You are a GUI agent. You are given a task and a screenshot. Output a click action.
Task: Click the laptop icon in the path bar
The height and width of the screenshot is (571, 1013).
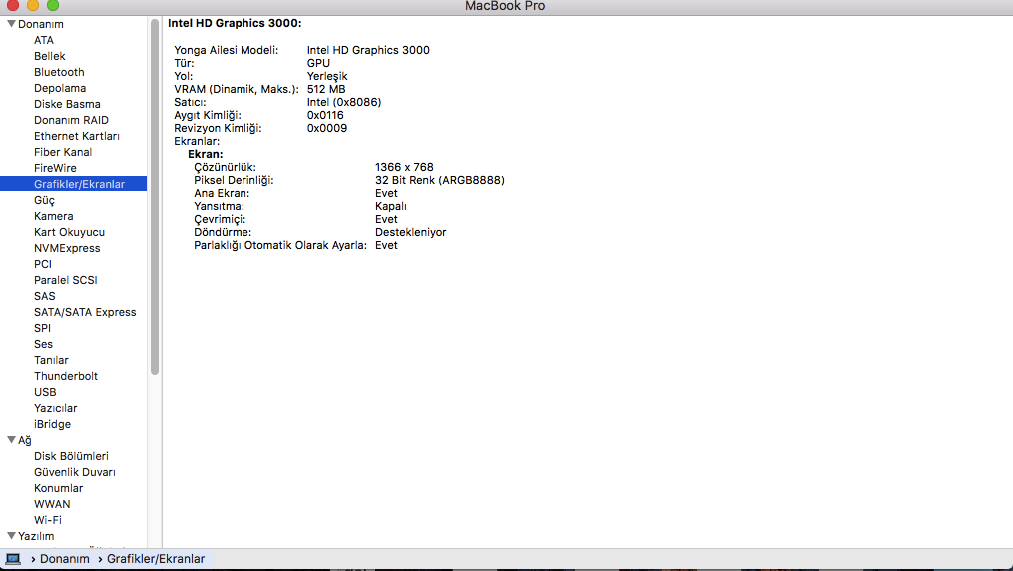pyautogui.click(x=13, y=559)
